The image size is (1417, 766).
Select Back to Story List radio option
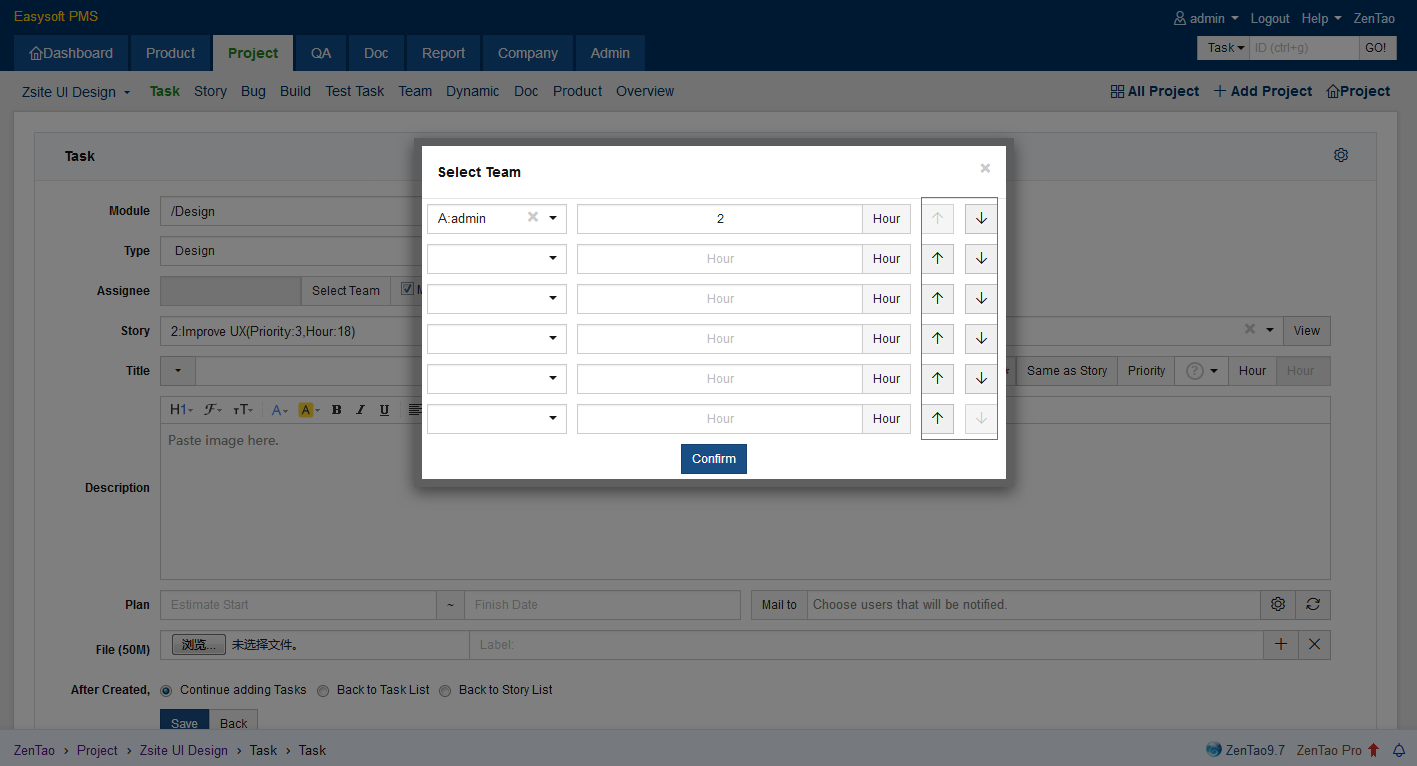(445, 690)
